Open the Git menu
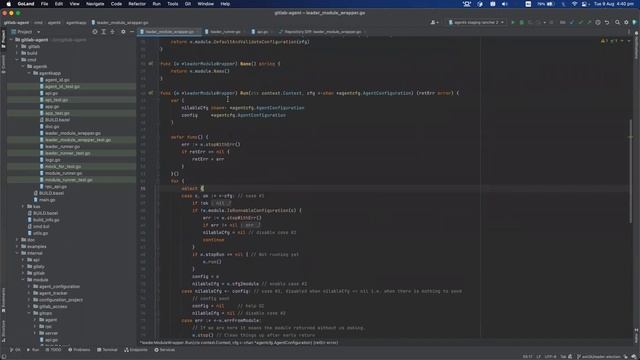This screenshot has height=360, width=640. (188, 4)
